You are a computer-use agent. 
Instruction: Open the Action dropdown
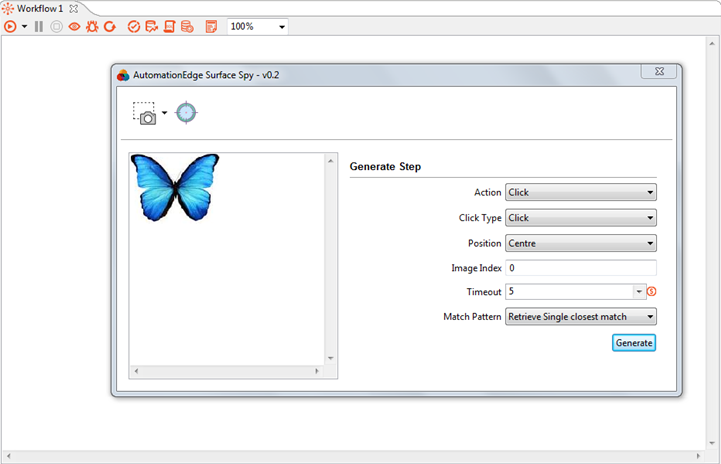[581, 192]
